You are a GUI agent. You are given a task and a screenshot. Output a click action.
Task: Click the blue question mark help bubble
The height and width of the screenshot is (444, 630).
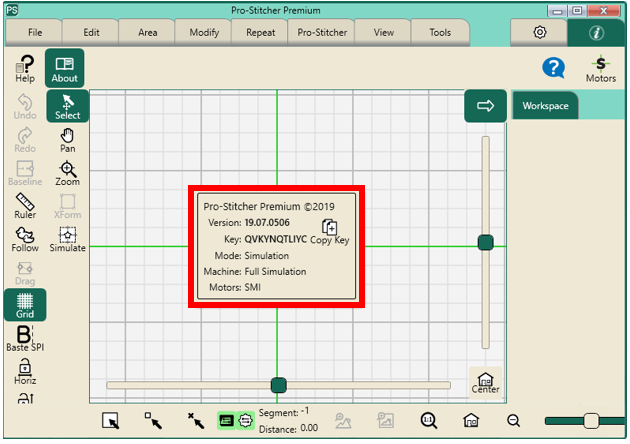tap(553, 68)
